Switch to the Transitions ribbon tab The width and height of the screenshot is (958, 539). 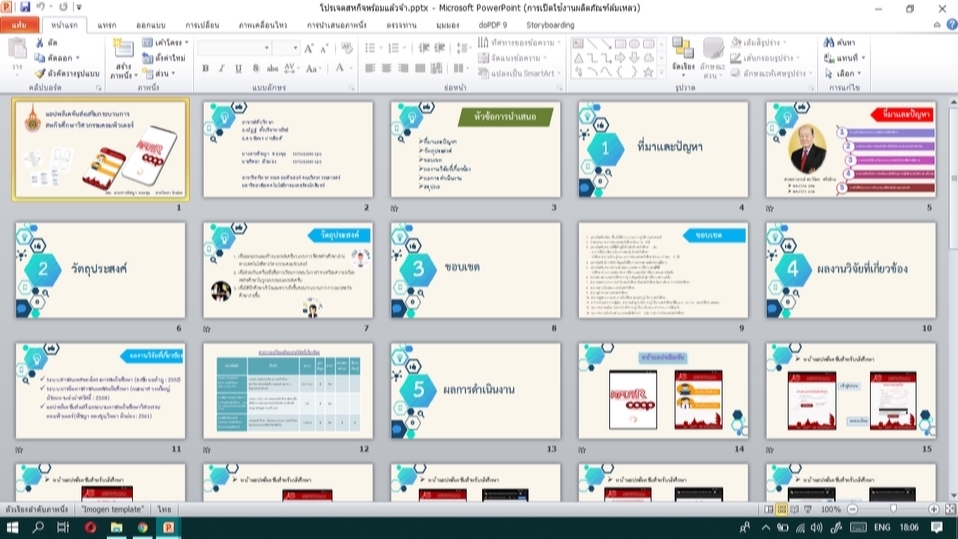[202, 25]
